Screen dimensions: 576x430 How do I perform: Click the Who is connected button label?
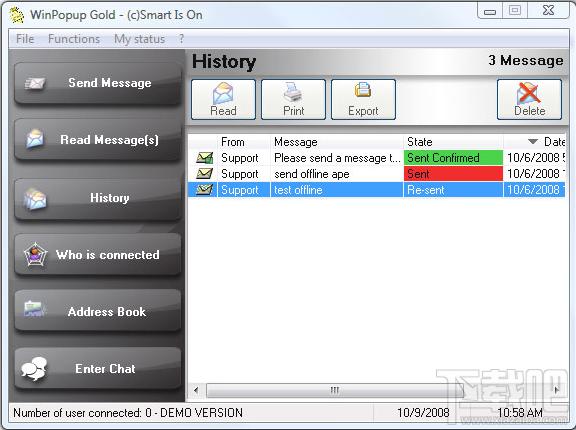click(108, 254)
